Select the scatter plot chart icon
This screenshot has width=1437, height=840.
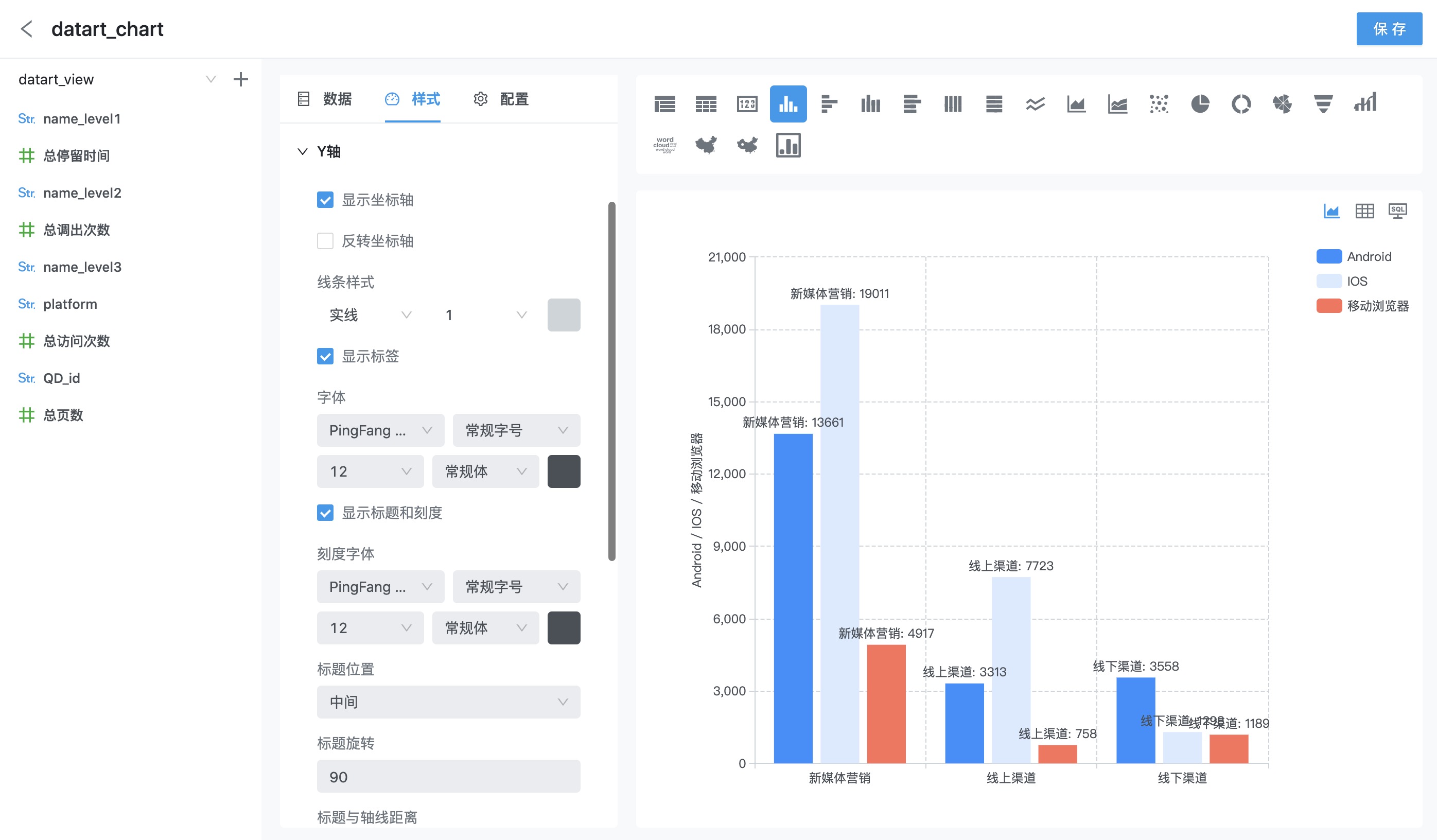(1159, 104)
